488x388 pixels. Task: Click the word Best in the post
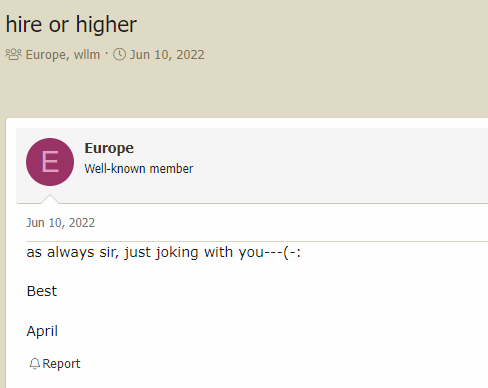[x=42, y=291]
